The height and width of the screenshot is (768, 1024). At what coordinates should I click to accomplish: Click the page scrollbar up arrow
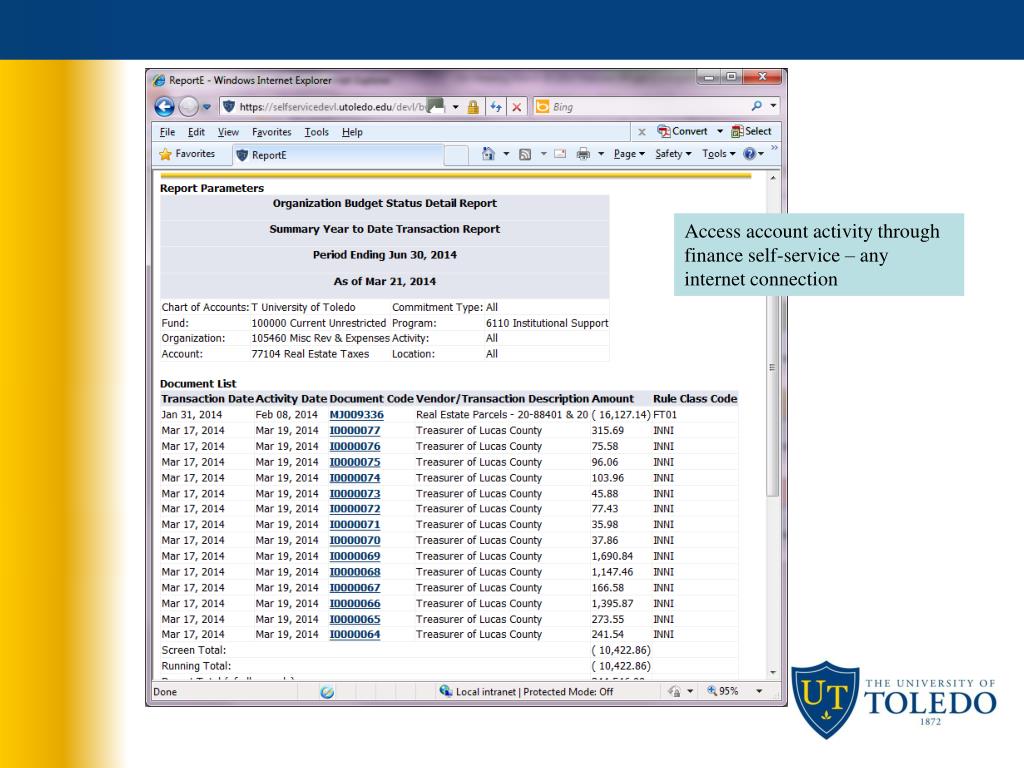pyautogui.click(x=773, y=178)
